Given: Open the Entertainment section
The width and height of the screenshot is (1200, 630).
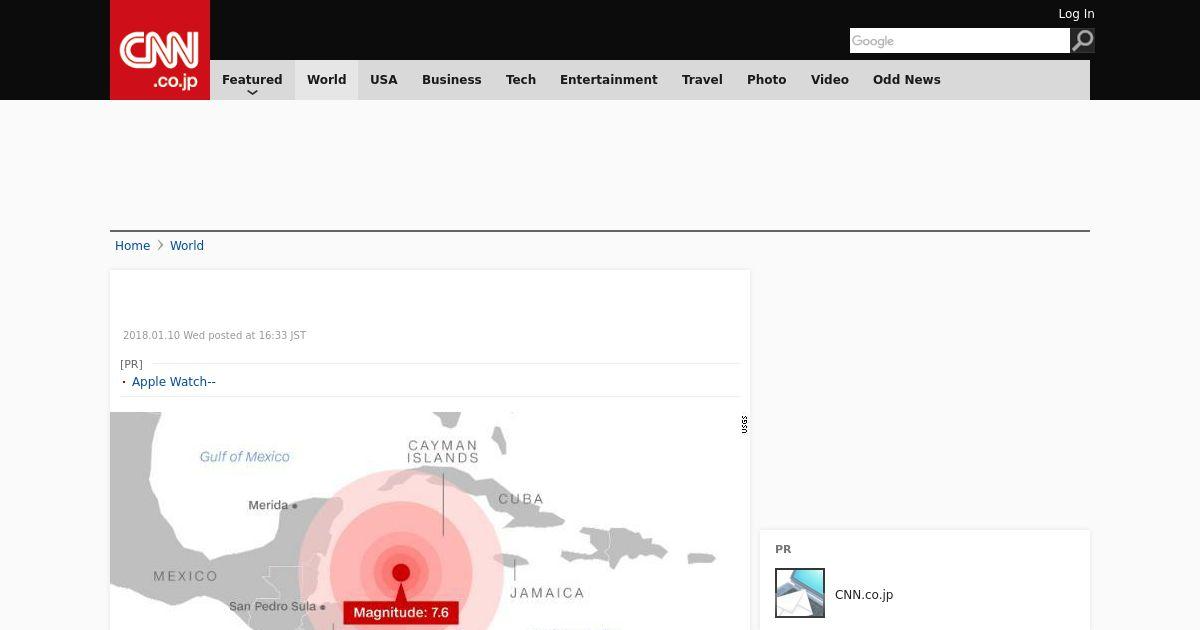Looking at the screenshot, I should tap(609, 80).
